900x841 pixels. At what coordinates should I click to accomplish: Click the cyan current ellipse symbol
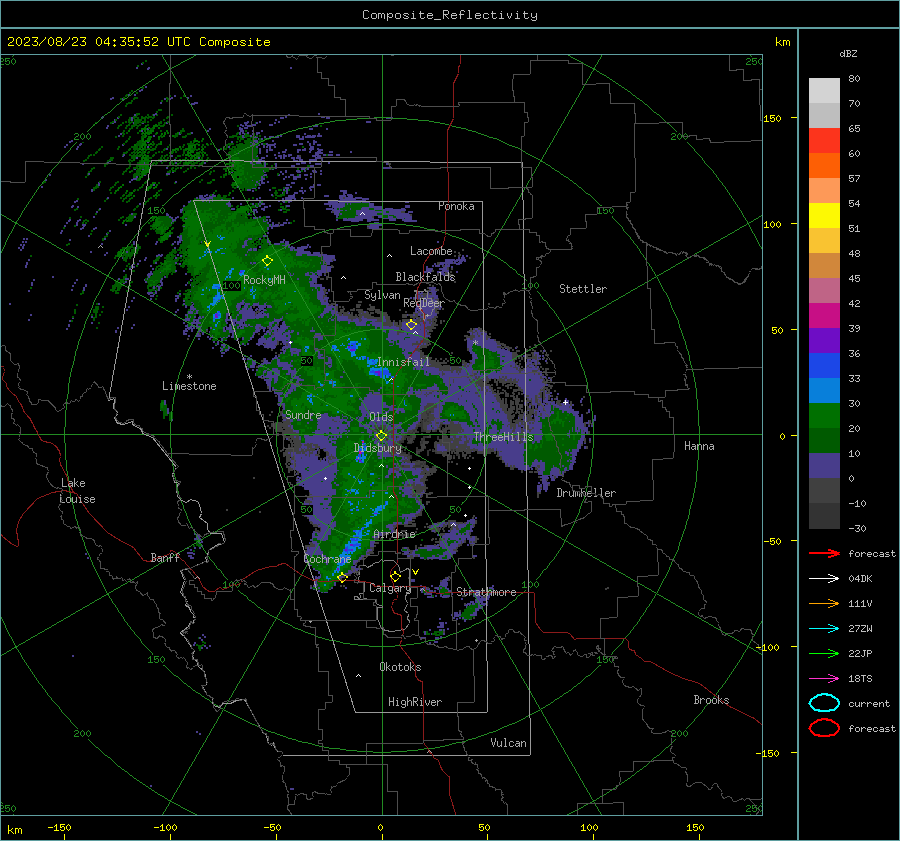[824, 703]
